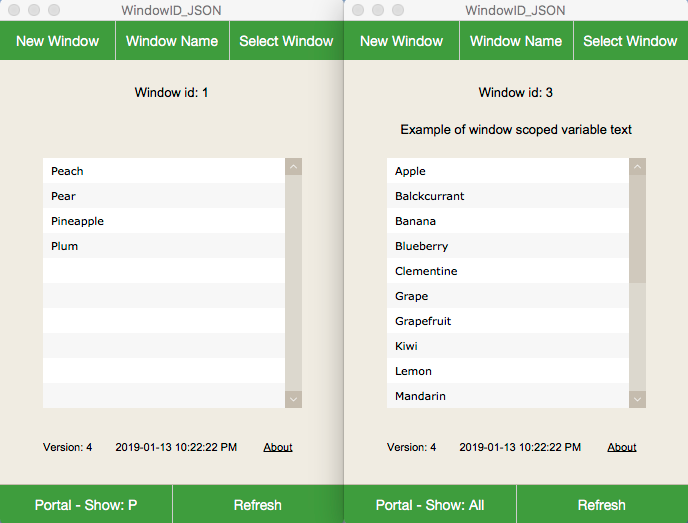
Task: Click New Window button in left window
Action: pos(58,41)
